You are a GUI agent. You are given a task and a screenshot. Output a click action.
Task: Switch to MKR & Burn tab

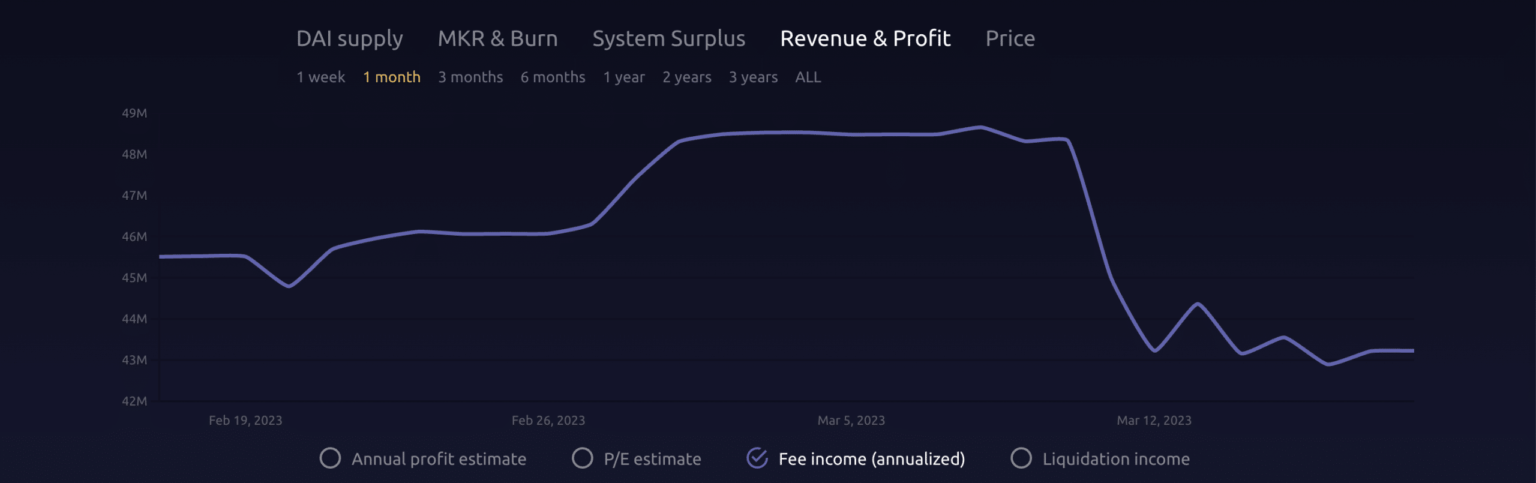(497, 39)
